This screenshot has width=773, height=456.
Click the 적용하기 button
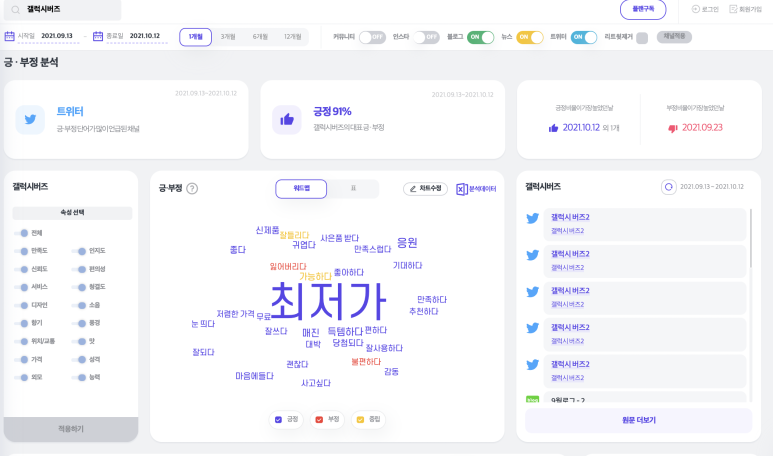pos(71,429)
